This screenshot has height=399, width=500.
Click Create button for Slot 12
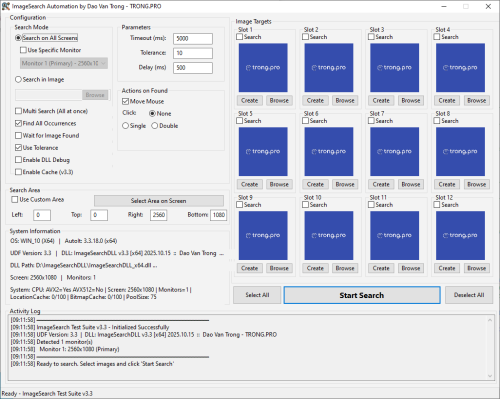pyautogui.click(x=447, y=268)
